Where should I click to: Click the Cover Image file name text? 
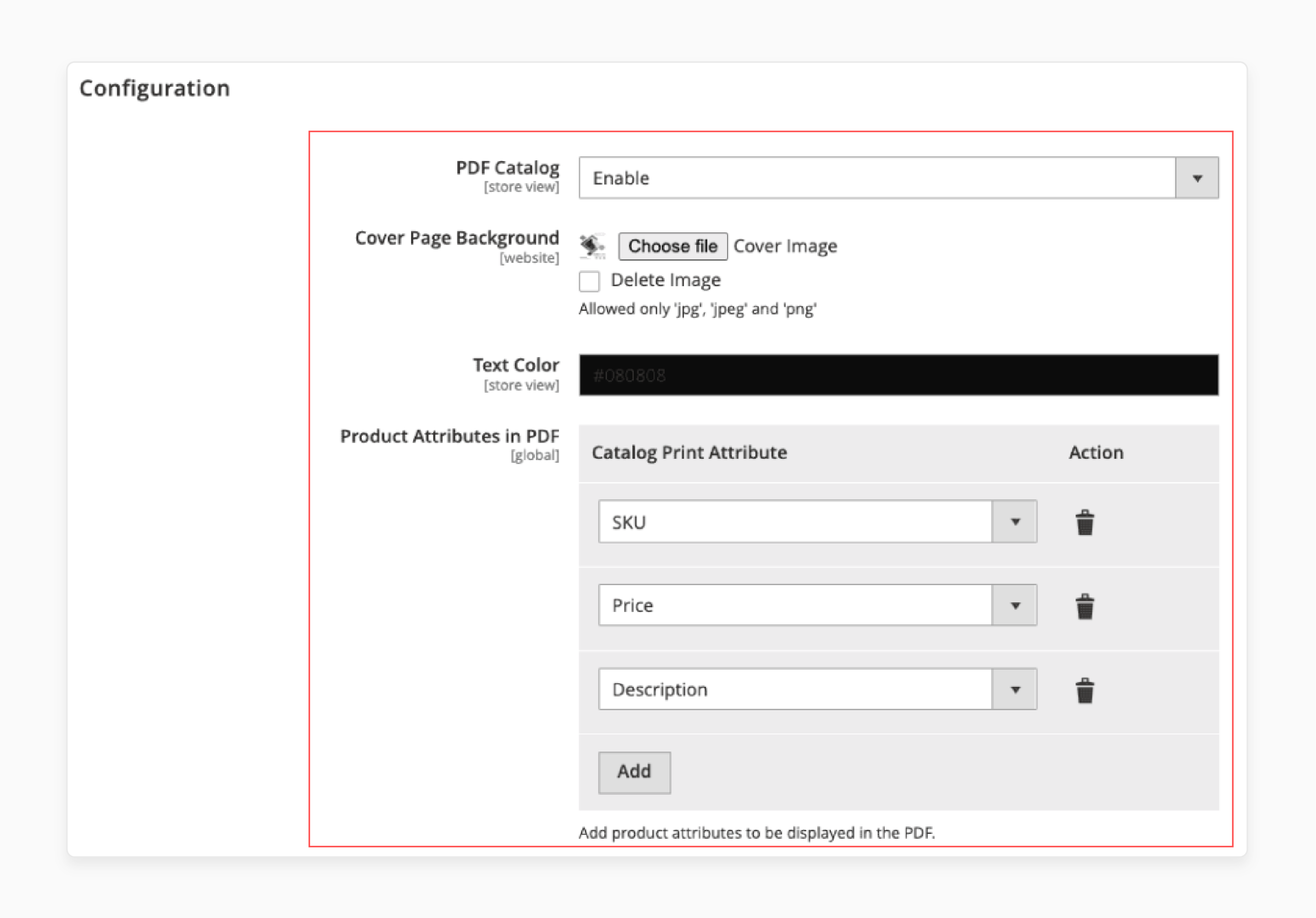pos(785,247)
